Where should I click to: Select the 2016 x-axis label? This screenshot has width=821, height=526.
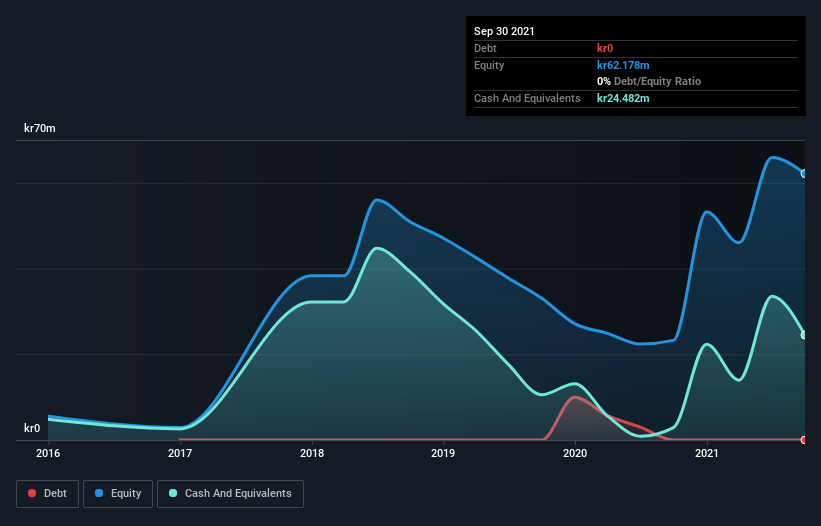click(48, 453)
